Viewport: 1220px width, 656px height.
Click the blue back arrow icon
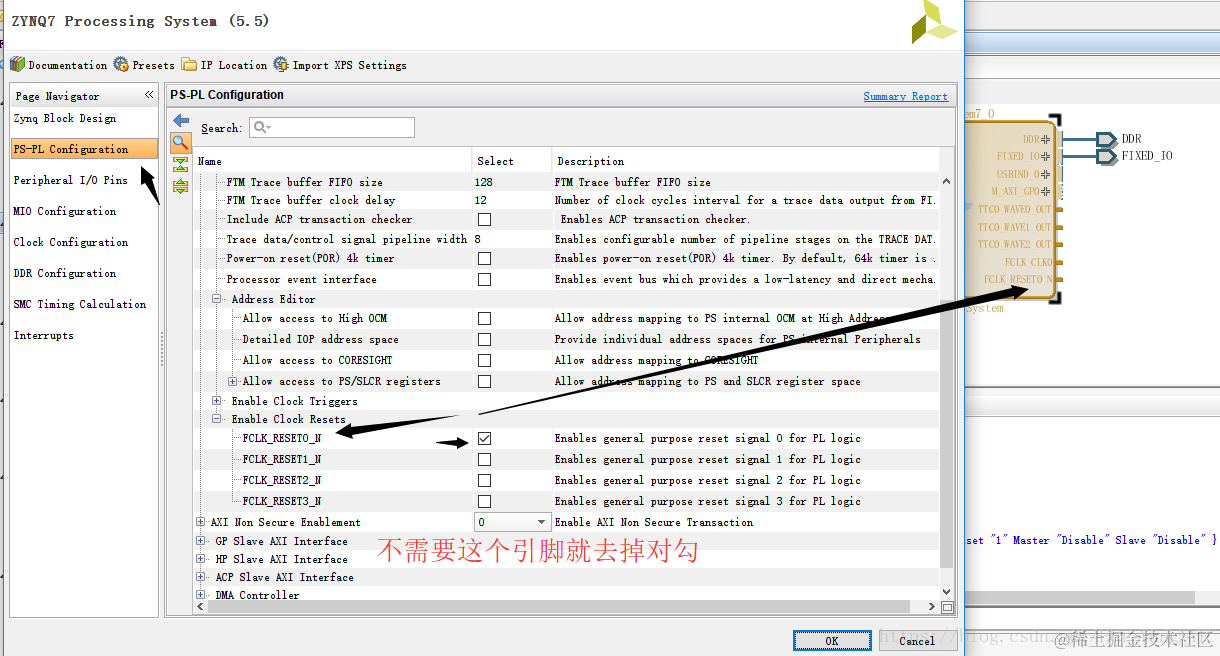click(x=181, y=120)
